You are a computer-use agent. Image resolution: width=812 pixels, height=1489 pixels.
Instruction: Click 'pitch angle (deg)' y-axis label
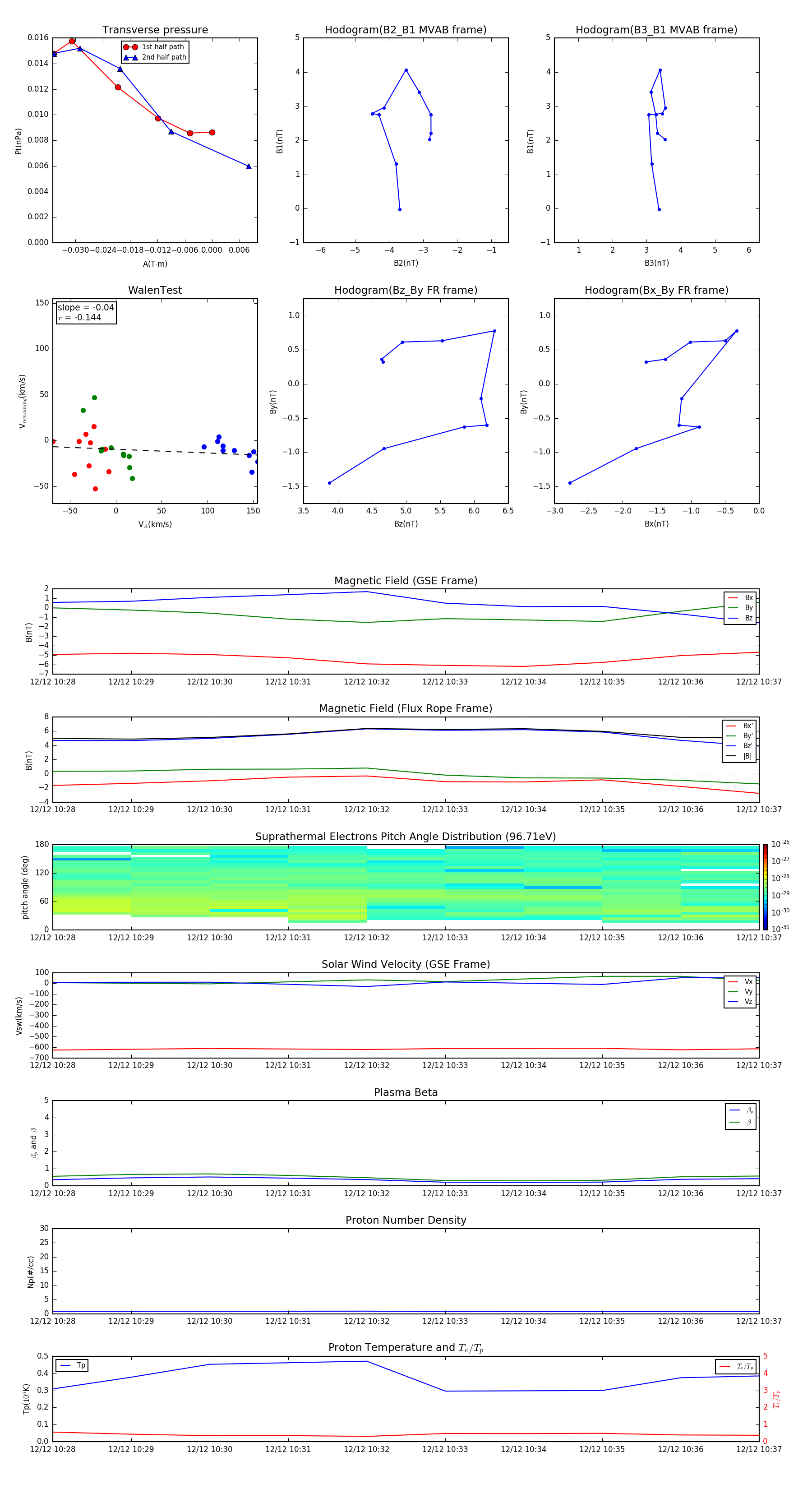(25, 887)
